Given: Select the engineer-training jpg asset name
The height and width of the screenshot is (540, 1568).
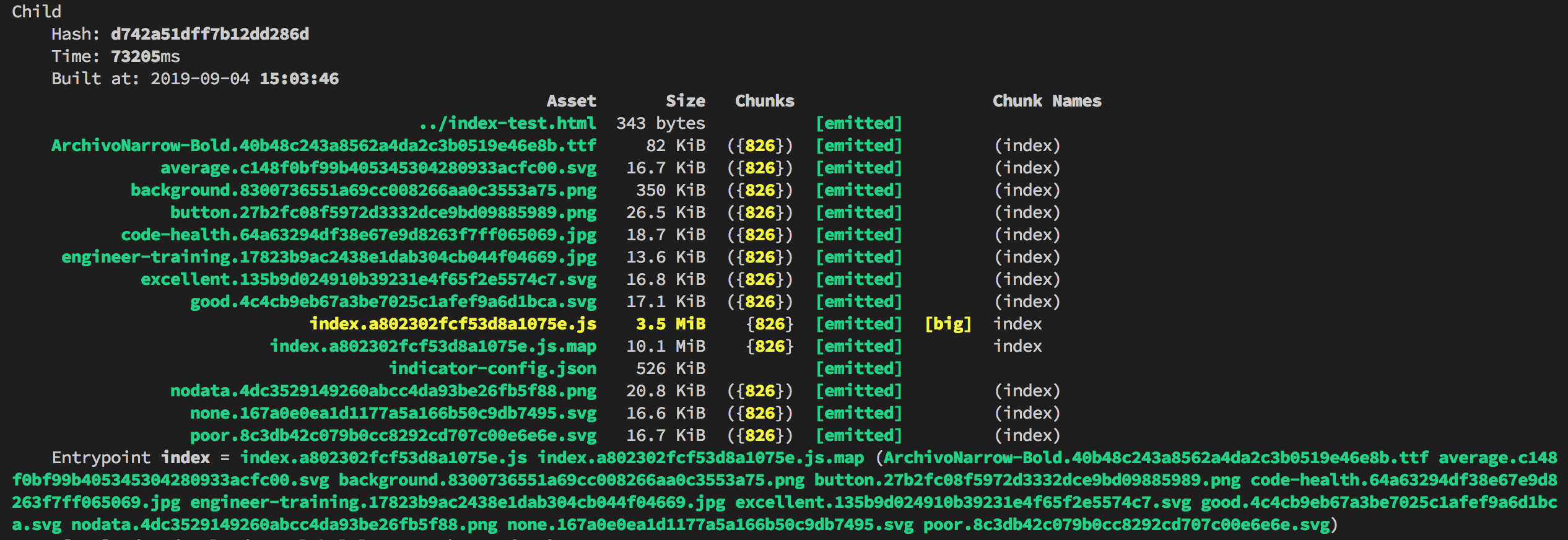Looking at the screenshot, I should 329,257.
